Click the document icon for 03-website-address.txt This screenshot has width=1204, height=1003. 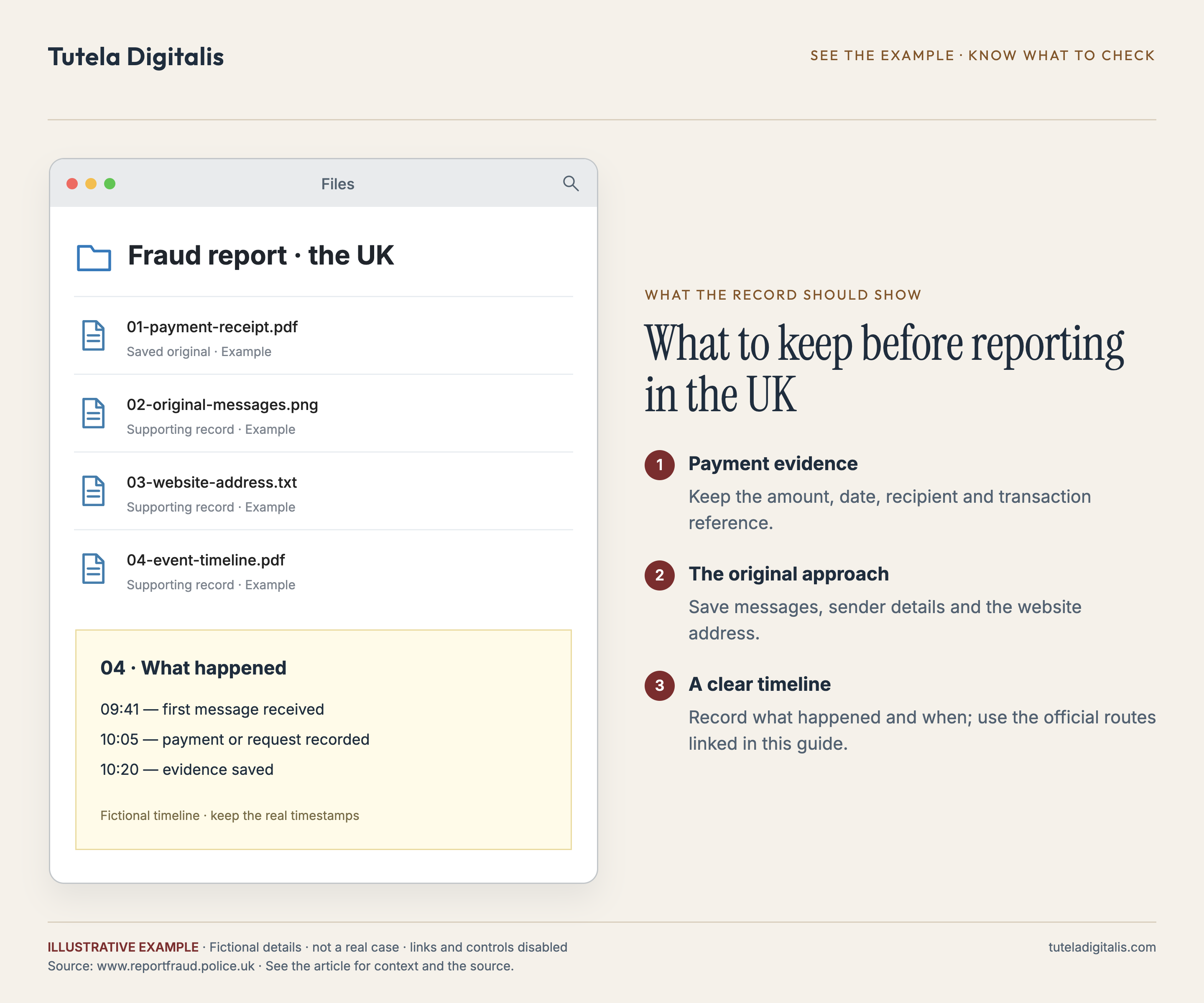pyautogui.click(x=94, y=491)
